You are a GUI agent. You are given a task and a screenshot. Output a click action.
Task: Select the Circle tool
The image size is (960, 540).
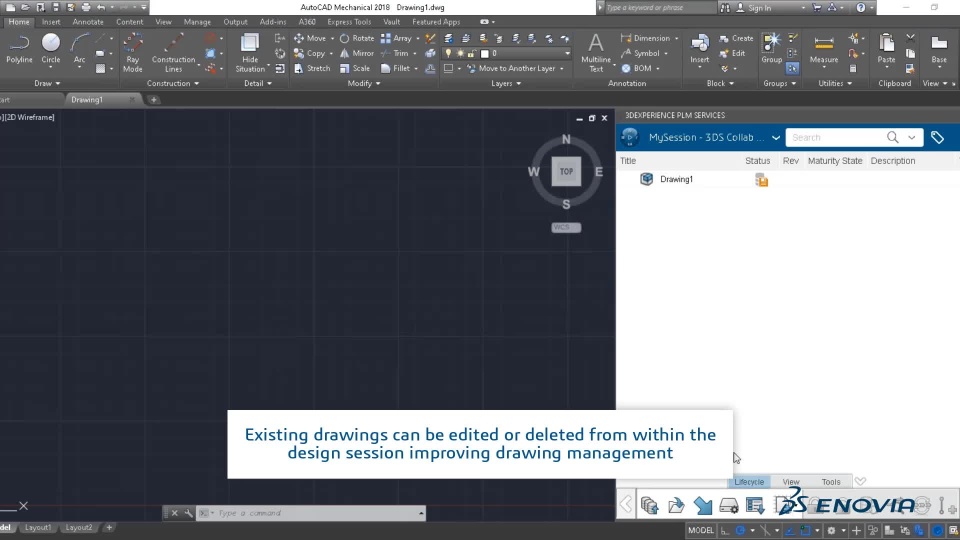[x=51, y=49]
